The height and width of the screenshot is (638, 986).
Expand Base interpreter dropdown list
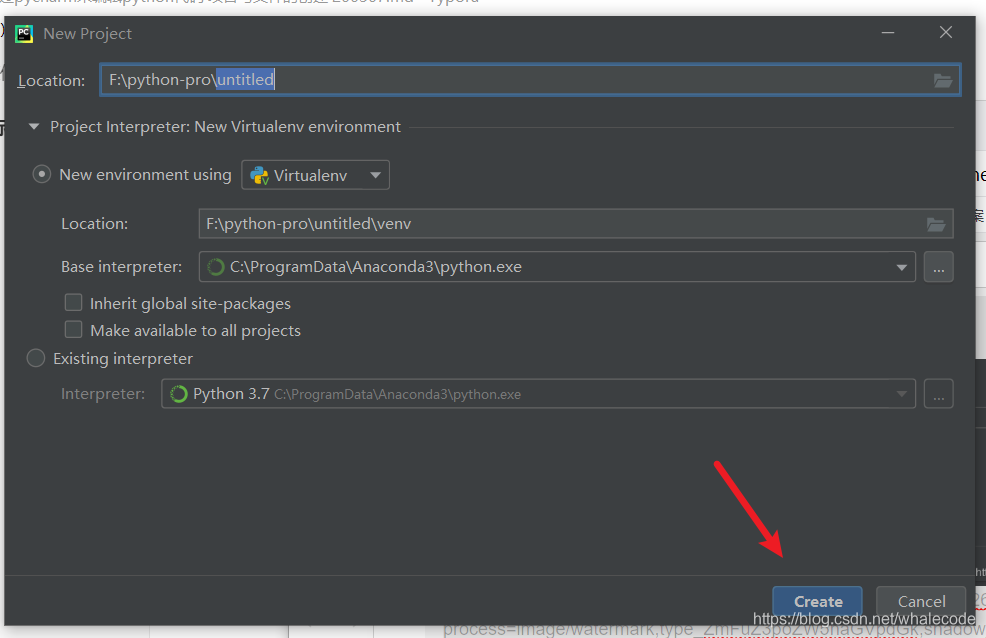coord(901,267)
